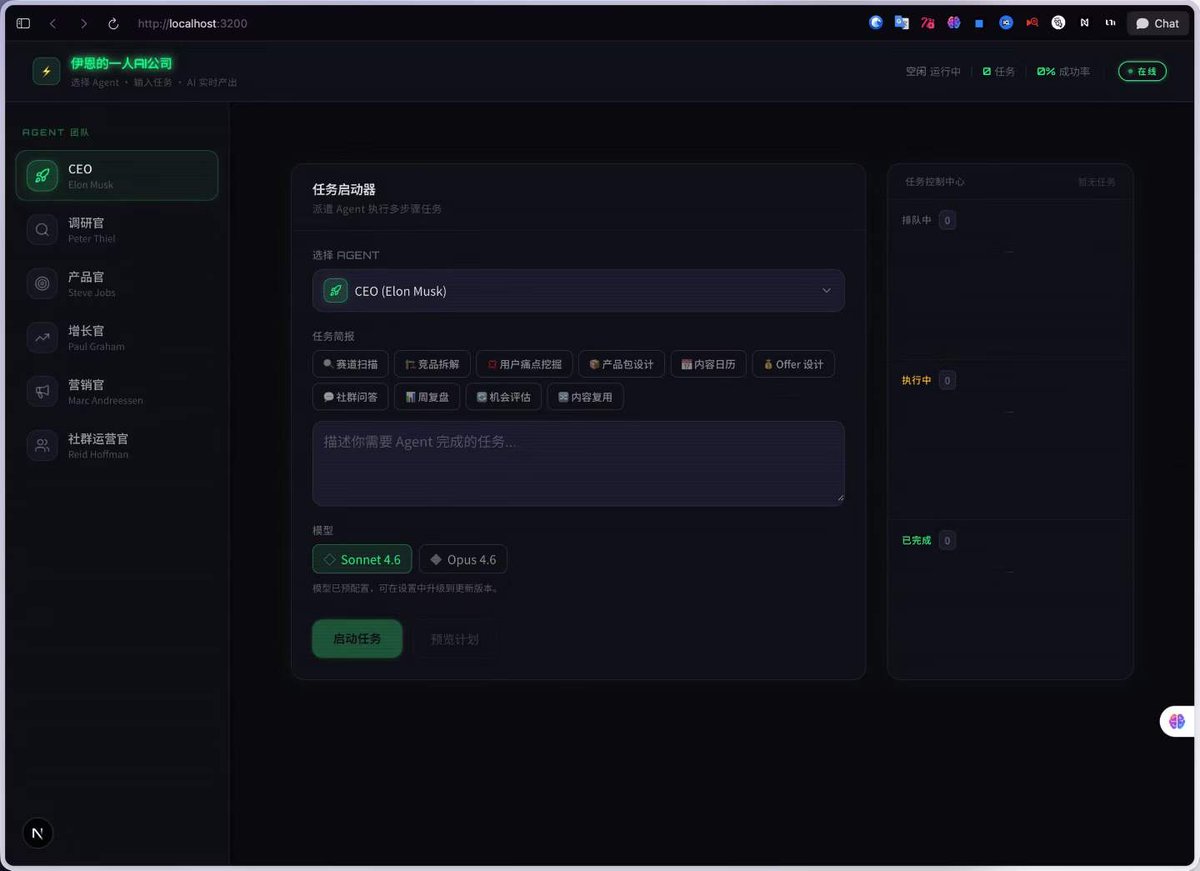
Task: Click the 0% 成功率 header stat
Action: [1063, 72]
